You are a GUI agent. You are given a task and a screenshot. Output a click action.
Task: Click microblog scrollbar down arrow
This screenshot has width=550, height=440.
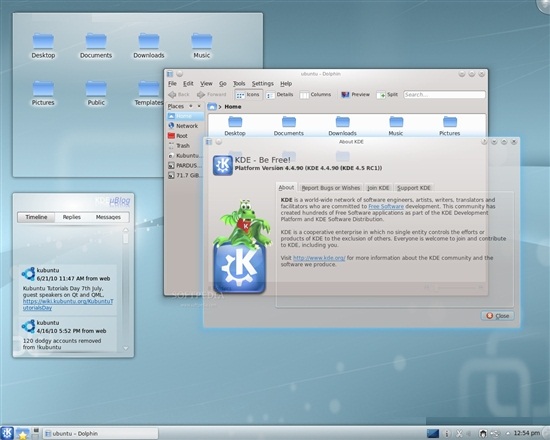tap(126, 348)
